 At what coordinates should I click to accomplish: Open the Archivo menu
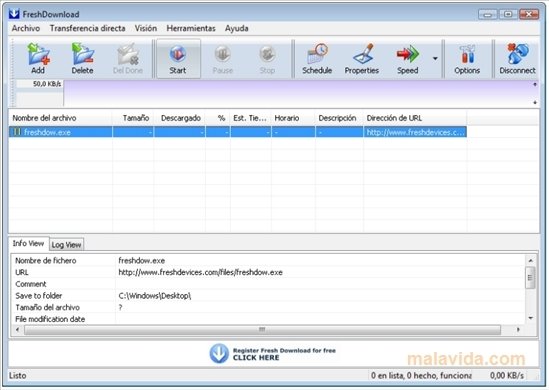coord(26,28)
